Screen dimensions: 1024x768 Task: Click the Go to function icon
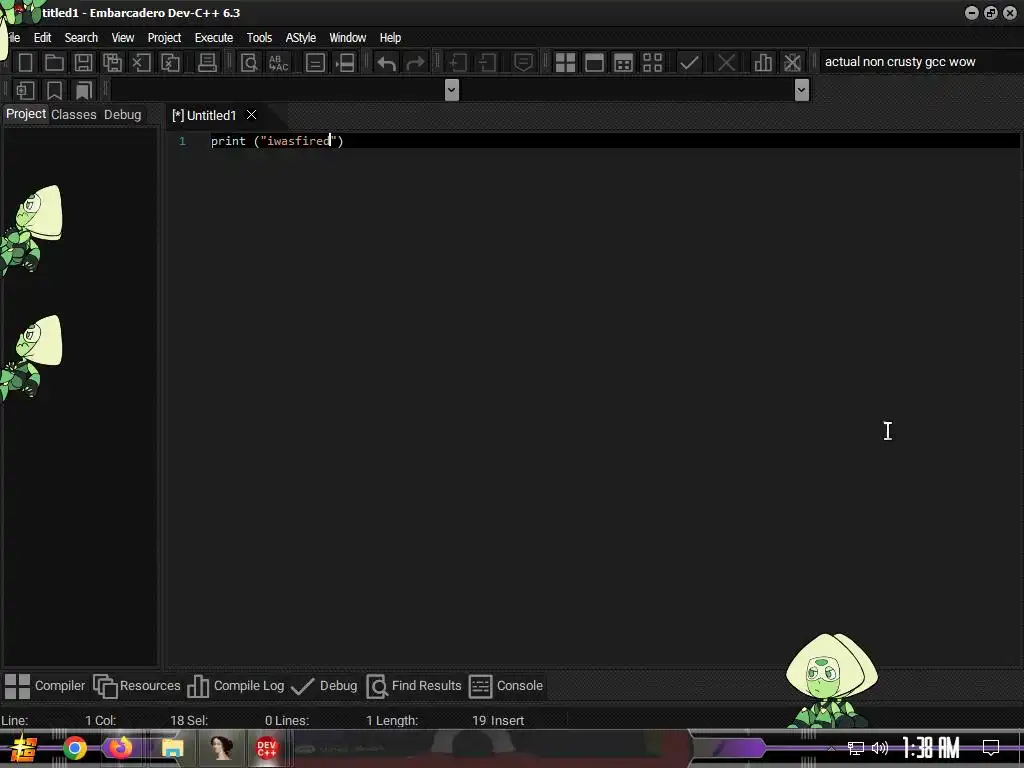click(x=315, y=63)
